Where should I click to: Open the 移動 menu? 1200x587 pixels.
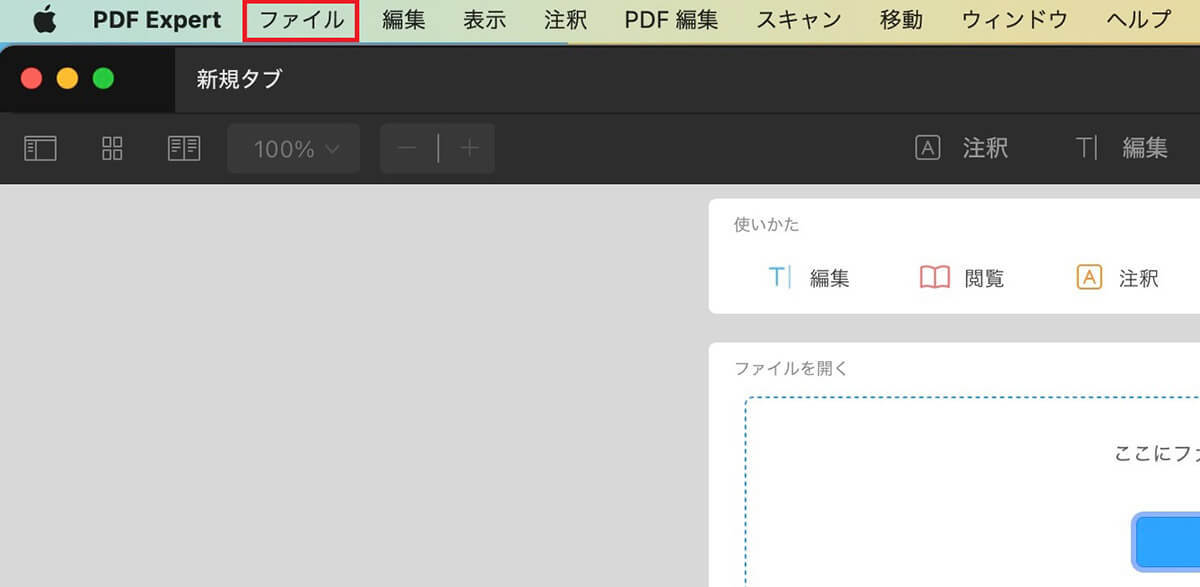pyautogui.click(x=901, y=19)
